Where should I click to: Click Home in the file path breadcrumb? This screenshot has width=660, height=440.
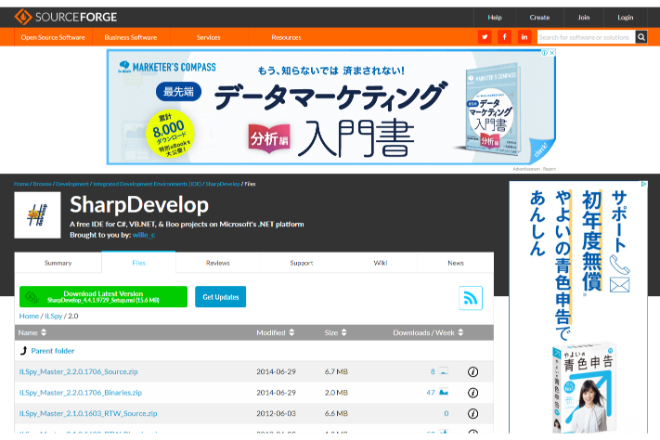click(x=29, y=316)
